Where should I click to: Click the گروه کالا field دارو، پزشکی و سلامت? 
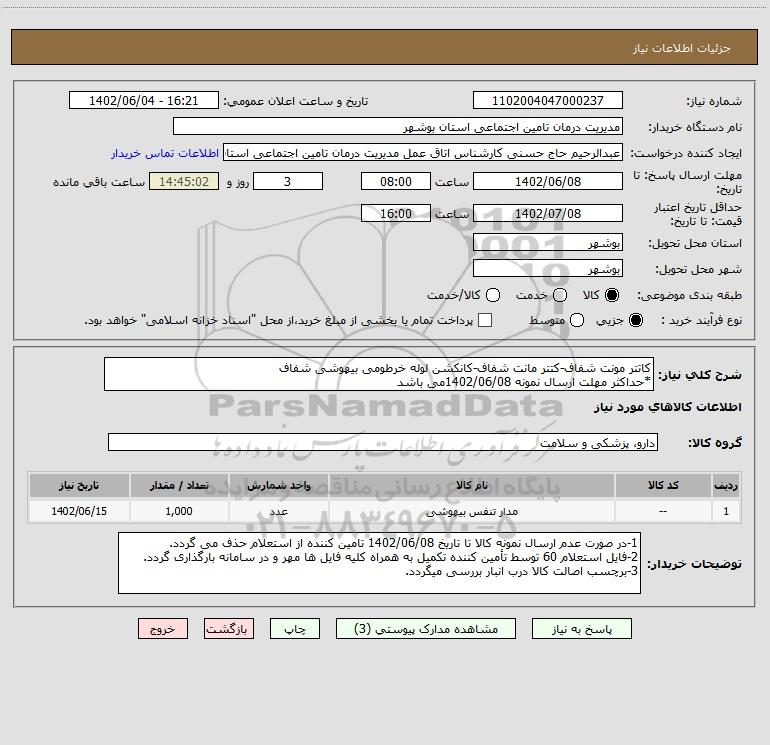(383, 442)
